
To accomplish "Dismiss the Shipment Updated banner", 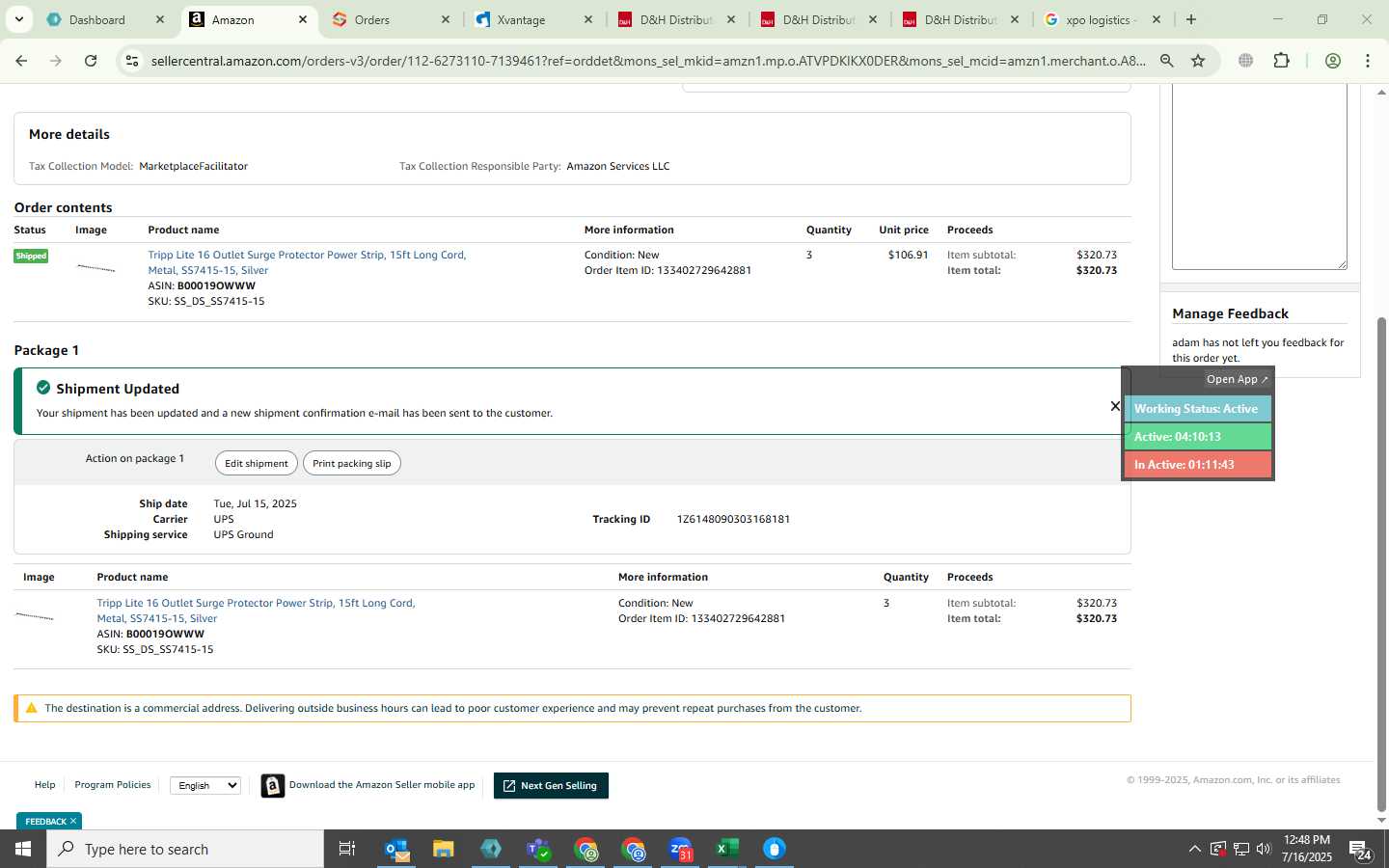I will [x=1115, y=406].
